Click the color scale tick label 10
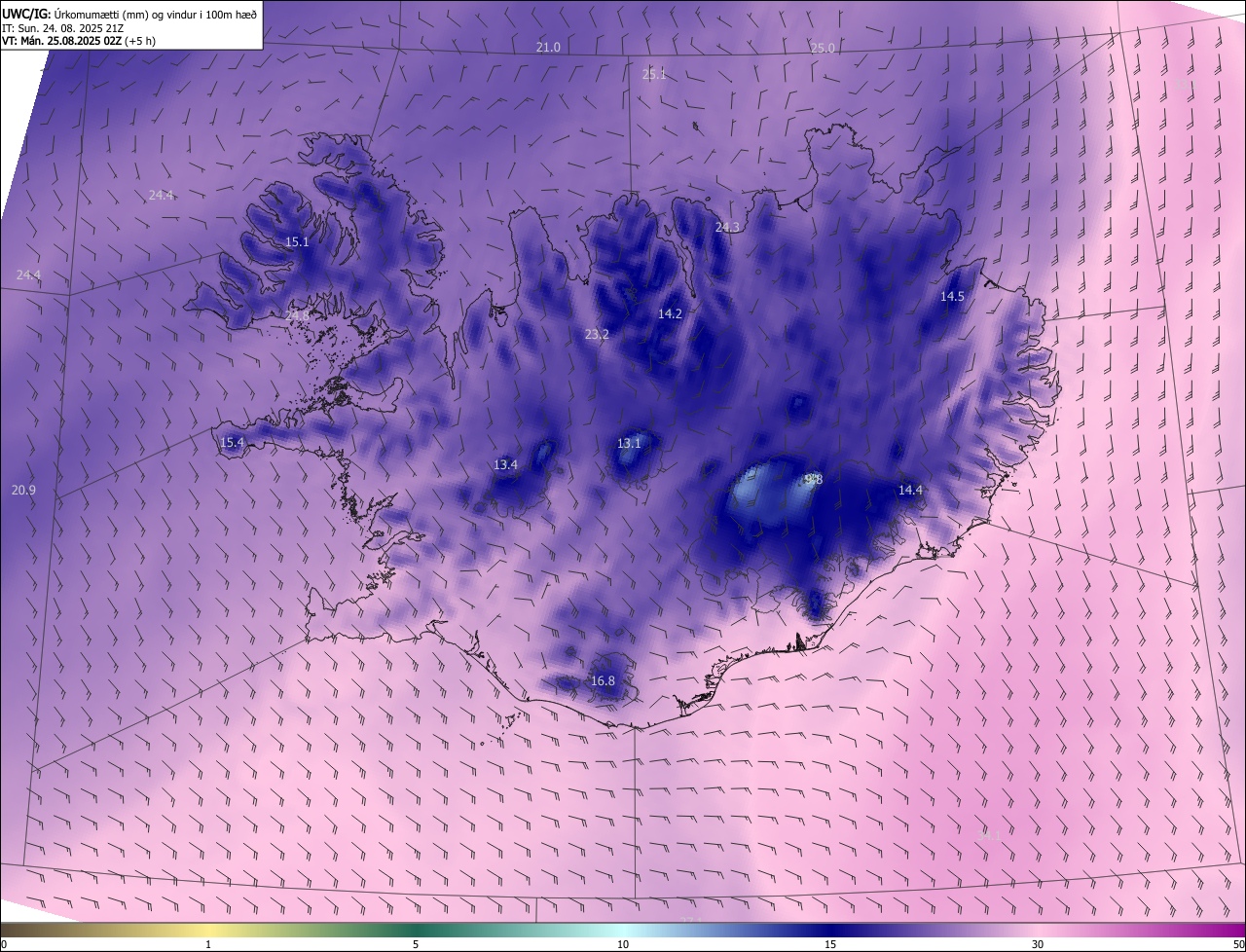This screenshot has height=952, width=1246. click(623, 944)
